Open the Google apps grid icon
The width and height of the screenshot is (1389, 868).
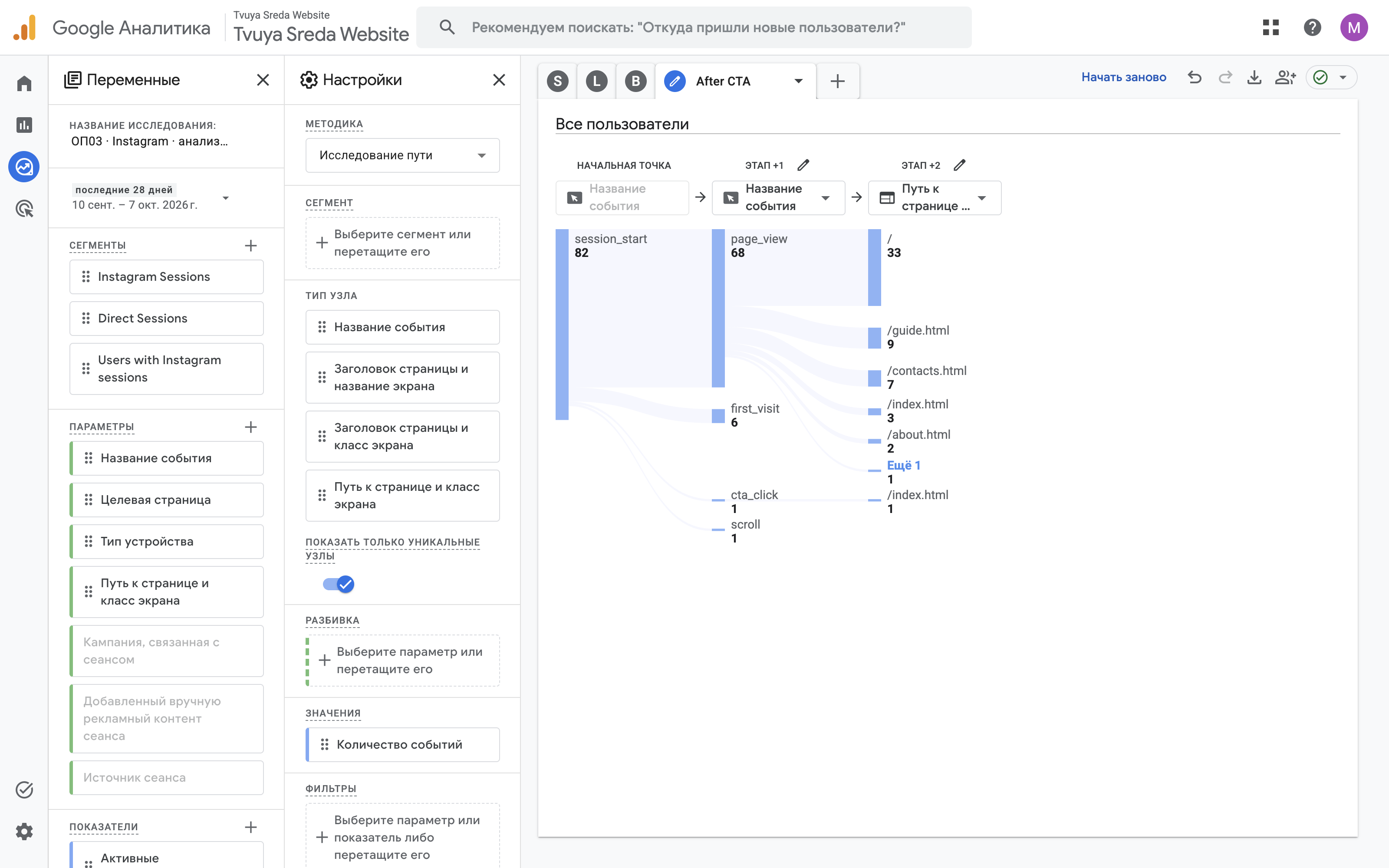point(1271,27)
